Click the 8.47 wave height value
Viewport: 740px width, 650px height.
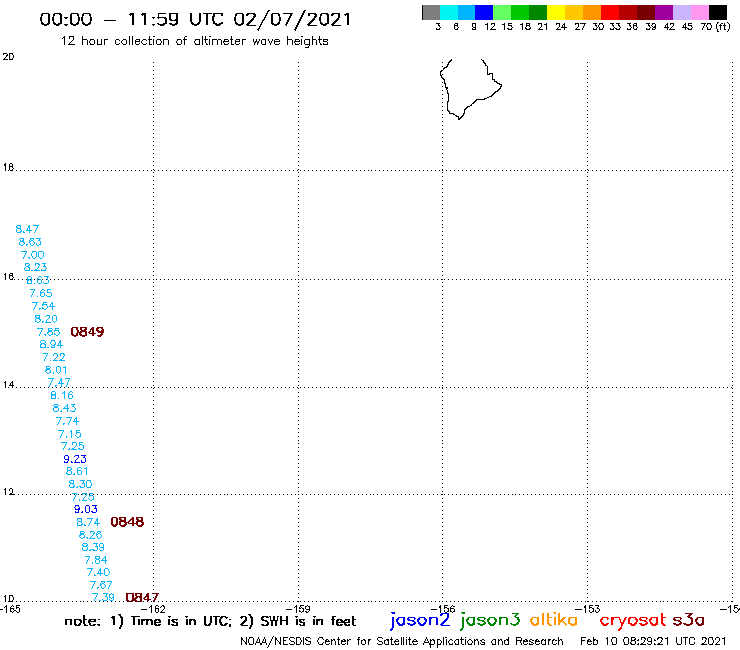coord(27,229)
